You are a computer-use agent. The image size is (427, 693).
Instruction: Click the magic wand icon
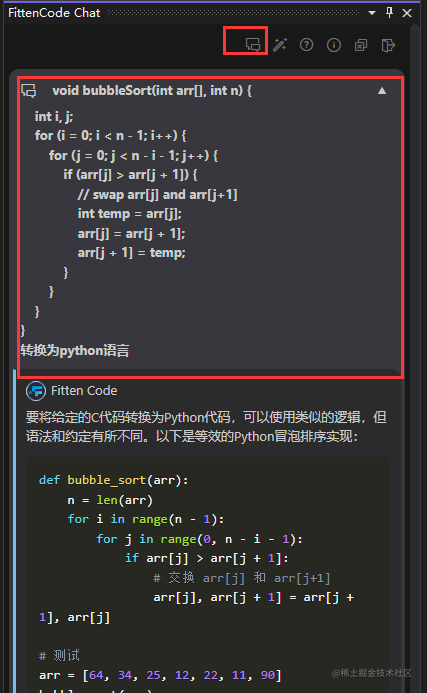click(x=280, y=45)
